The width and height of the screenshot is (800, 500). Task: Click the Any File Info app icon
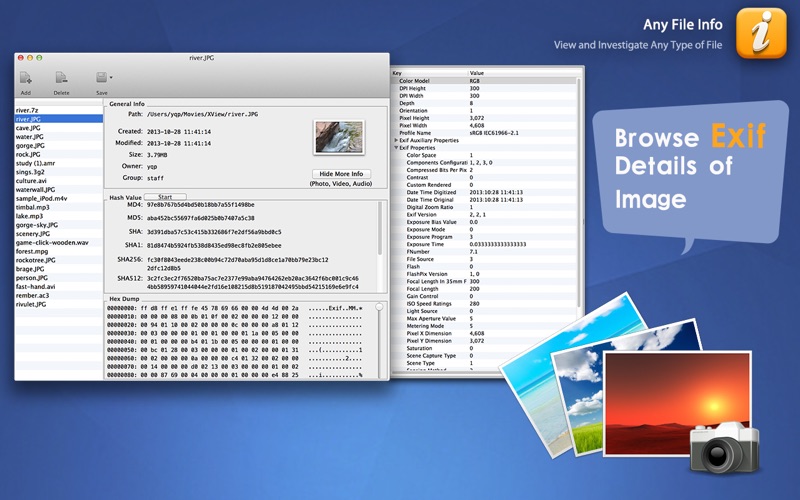(761, 33)
